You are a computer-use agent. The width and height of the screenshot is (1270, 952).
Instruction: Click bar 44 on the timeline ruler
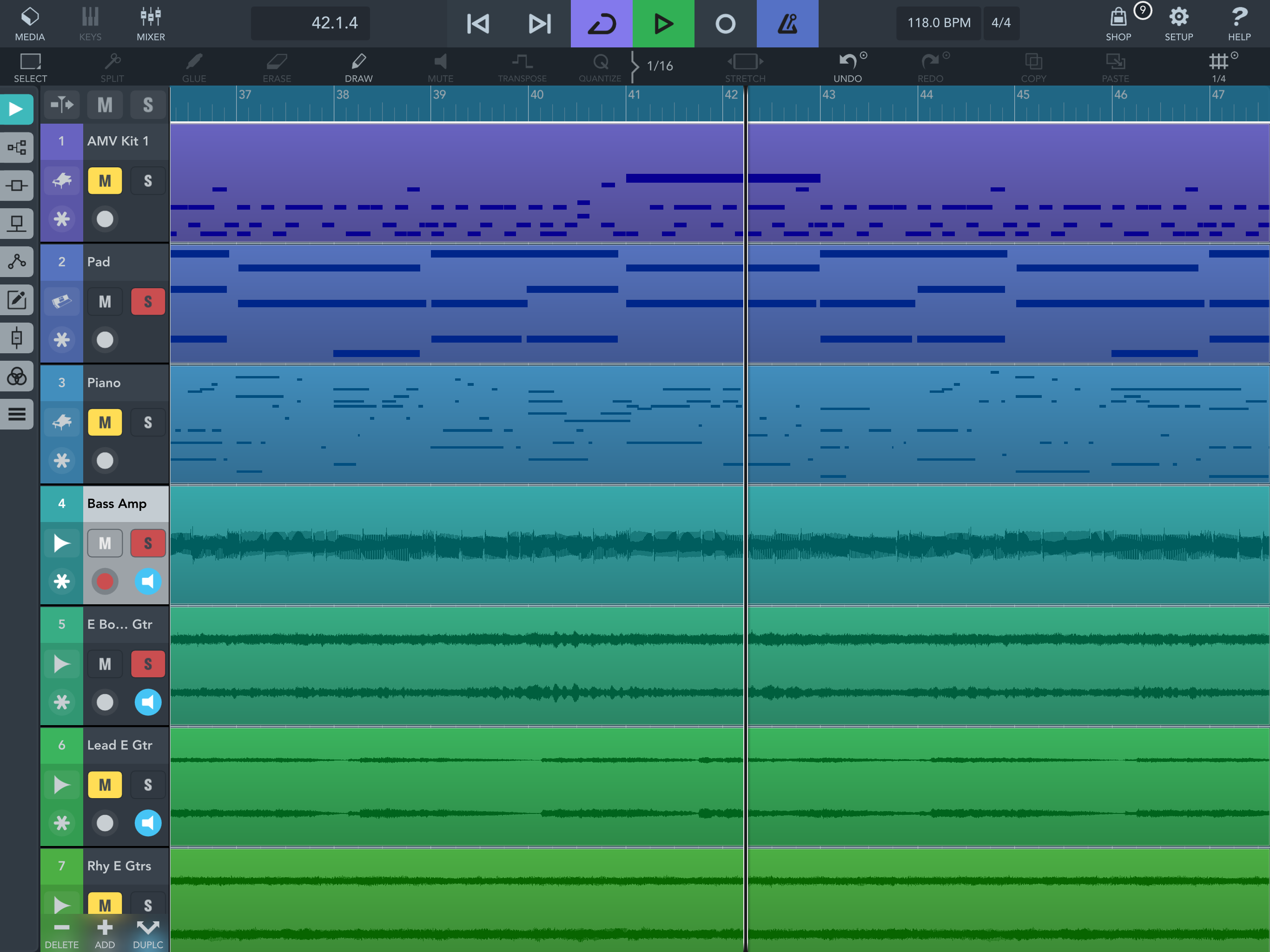(926, 95)
